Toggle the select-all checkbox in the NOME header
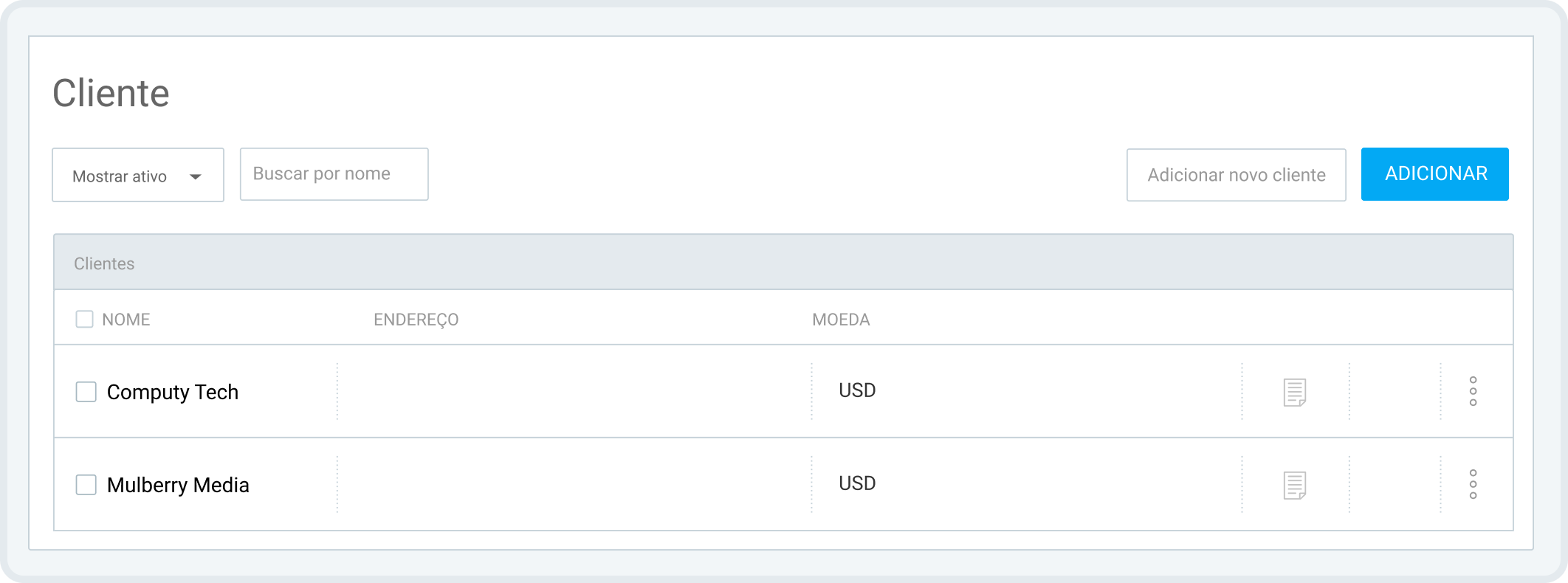The height and width of the screenshot is (583, 1568). 83,318
